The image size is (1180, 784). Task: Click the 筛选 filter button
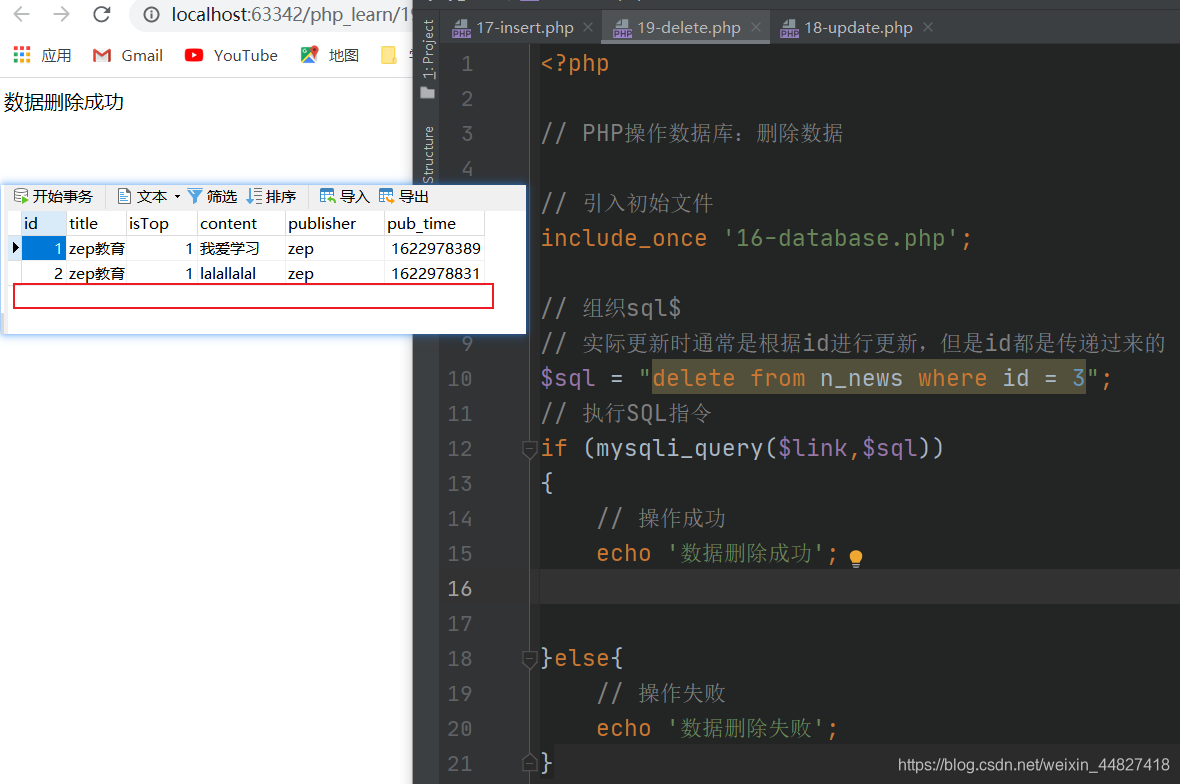[212, 196]
